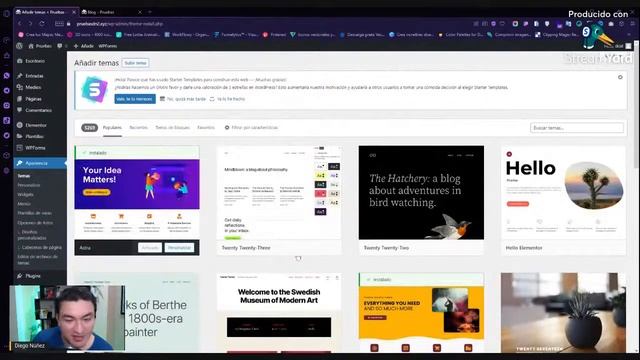Reload the page with refresh icon
Viewport: 640px width, 360px height.
pos(42,24)
